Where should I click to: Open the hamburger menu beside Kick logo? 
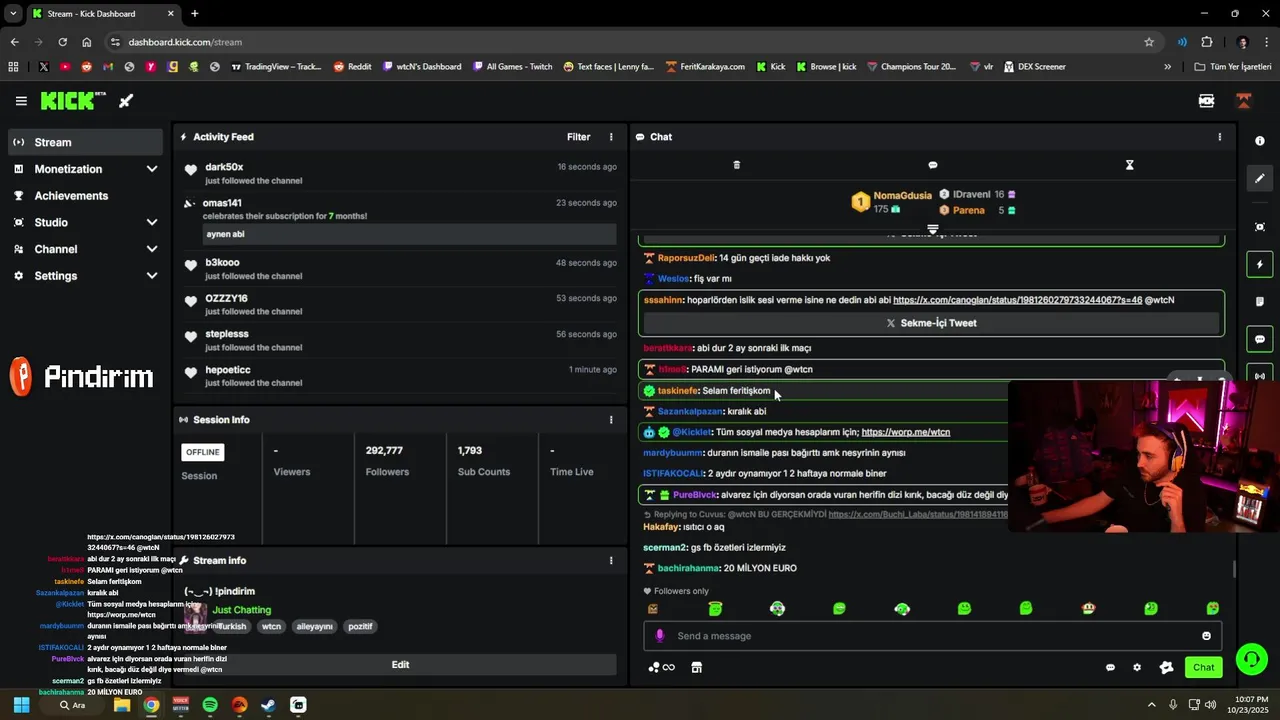[x=21, y=101]
